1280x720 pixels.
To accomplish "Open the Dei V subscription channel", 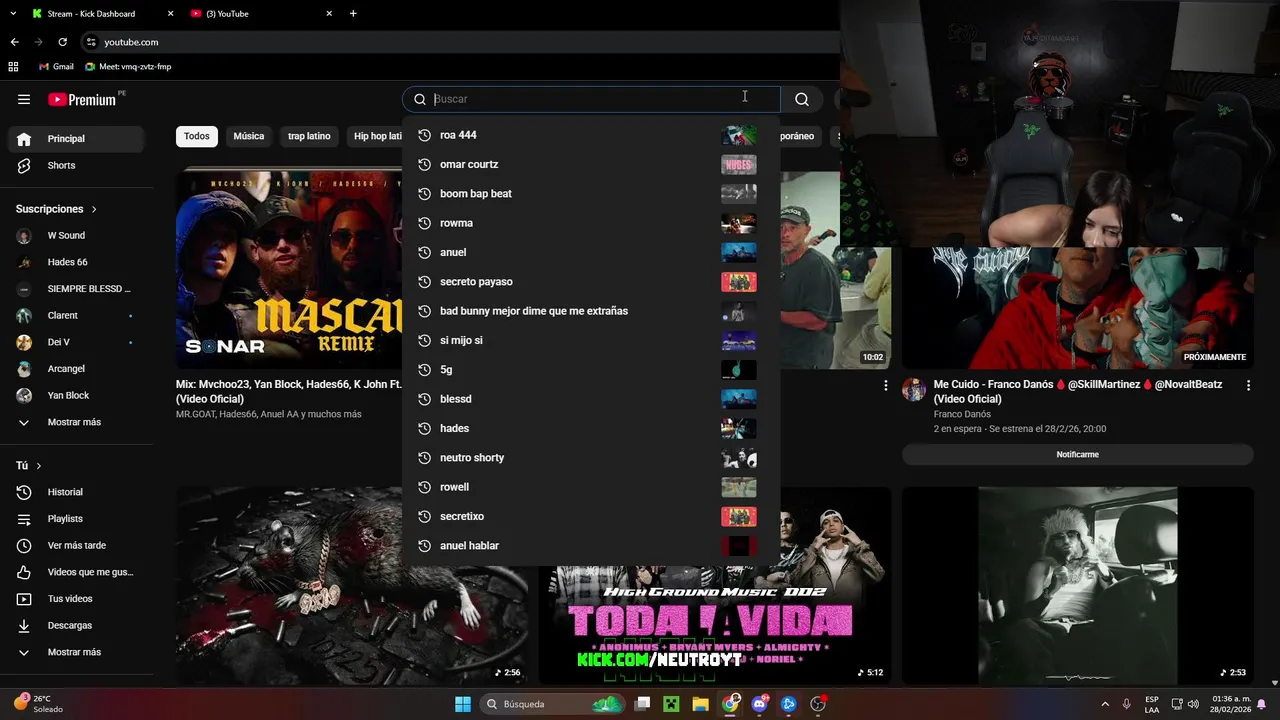I will [x=76, y=342].
